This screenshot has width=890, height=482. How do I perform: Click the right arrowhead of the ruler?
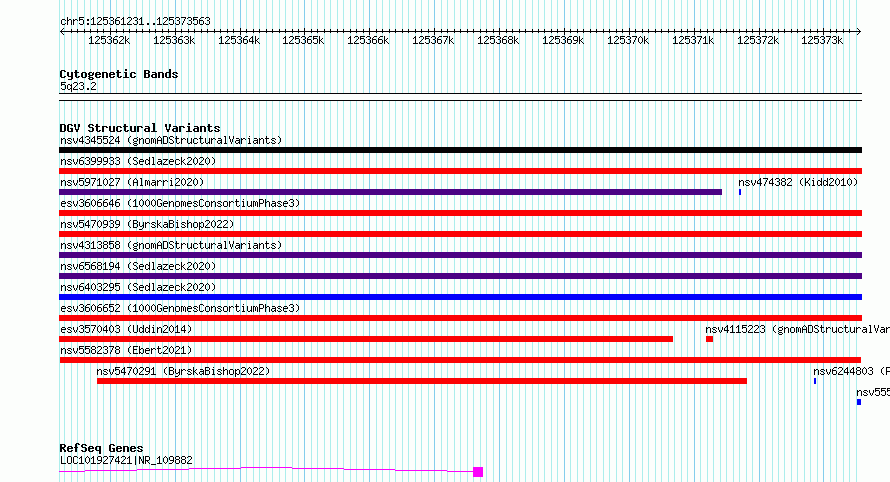click(859, 32)
